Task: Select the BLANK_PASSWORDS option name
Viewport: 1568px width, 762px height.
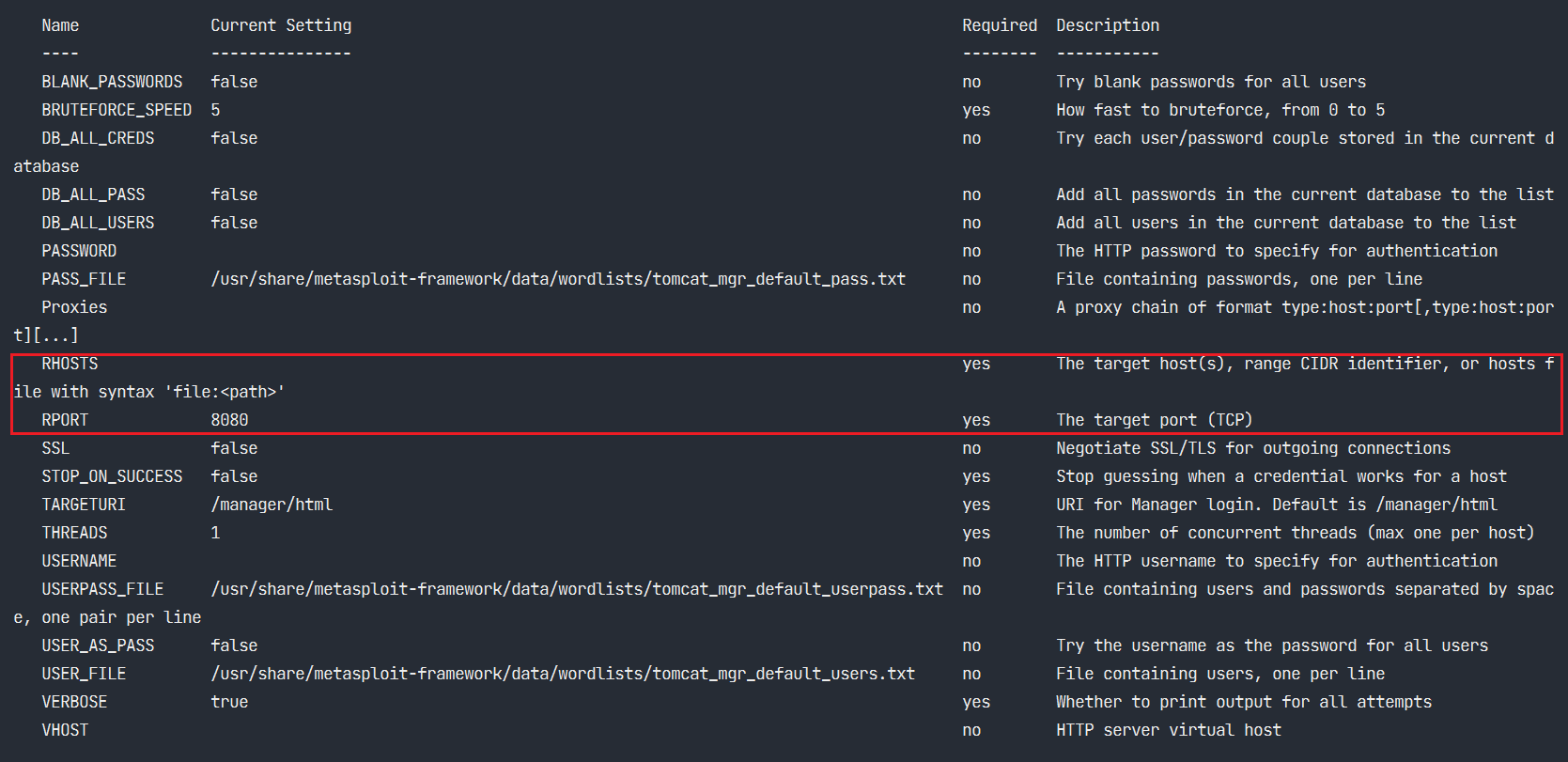Action: (x=112, y=82)
